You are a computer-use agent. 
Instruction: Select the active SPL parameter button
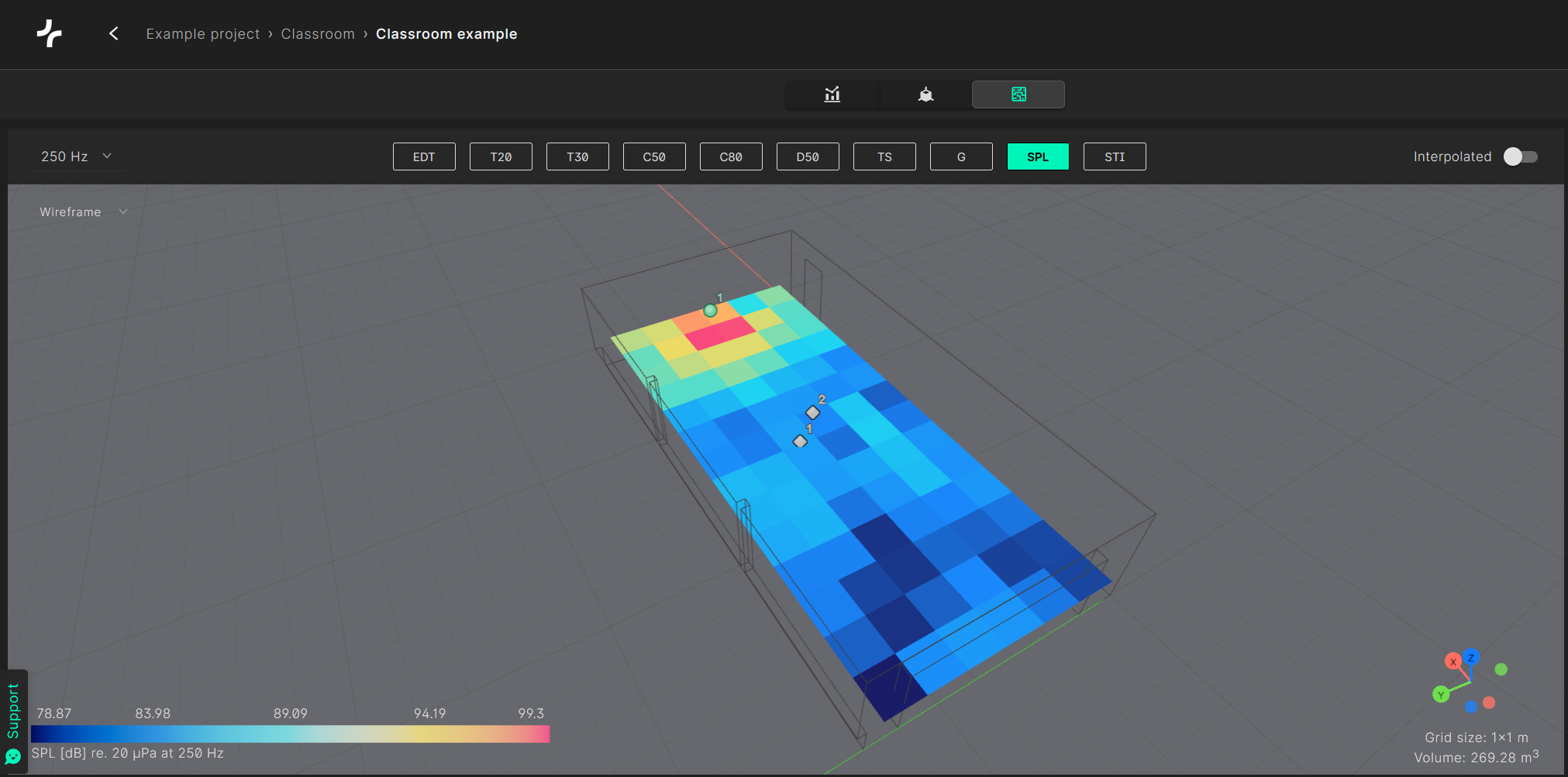click(1038, 156)
